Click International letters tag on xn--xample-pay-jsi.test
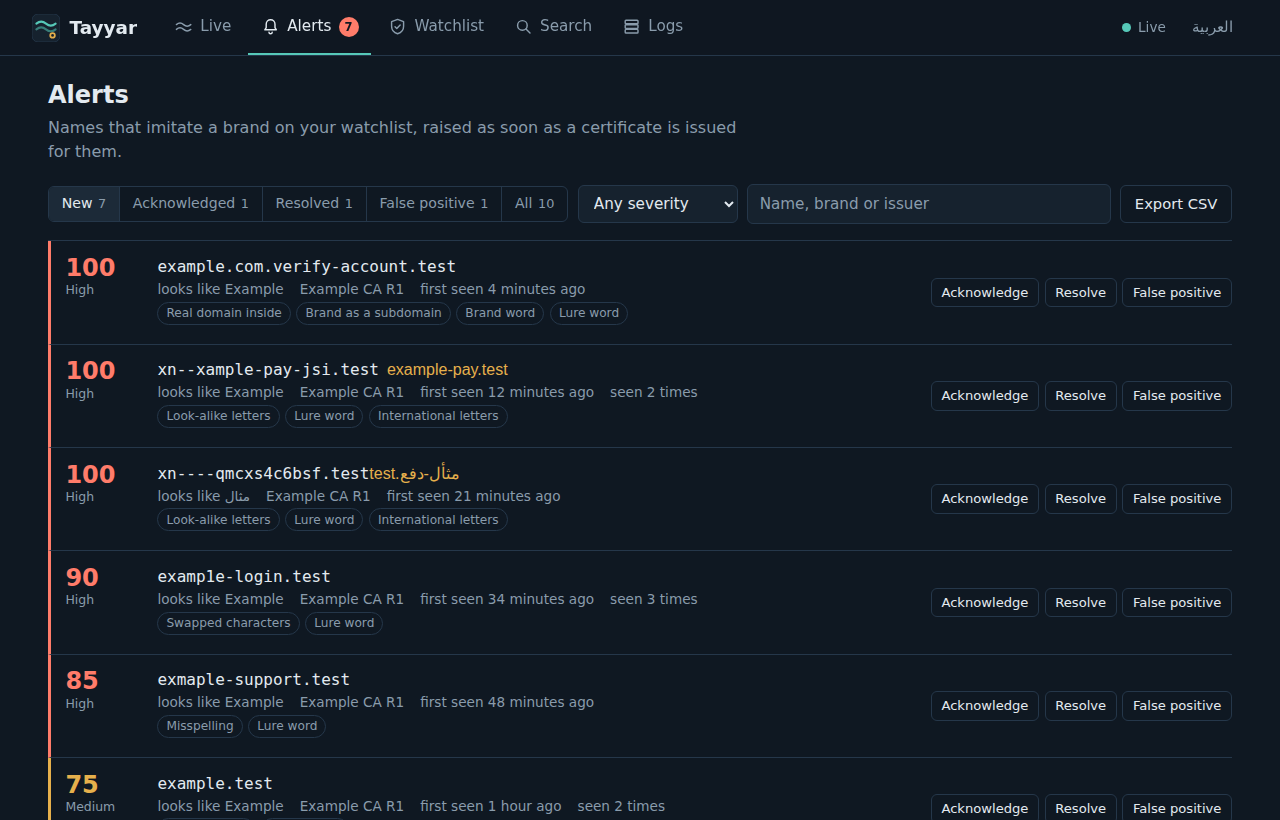The image size is (1280, 820). [438, 416]
